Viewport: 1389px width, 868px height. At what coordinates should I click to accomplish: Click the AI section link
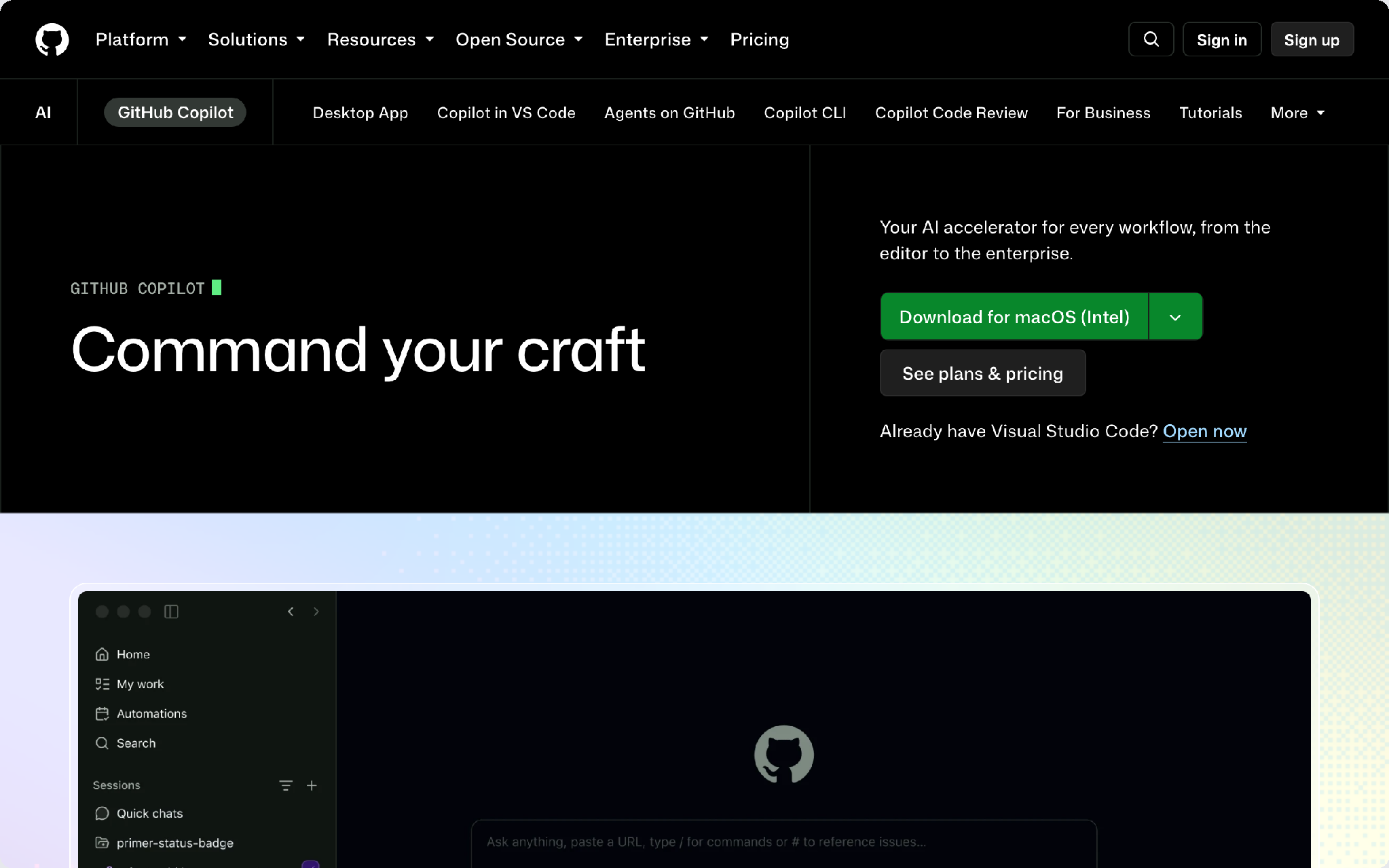[x=43, y=113]
